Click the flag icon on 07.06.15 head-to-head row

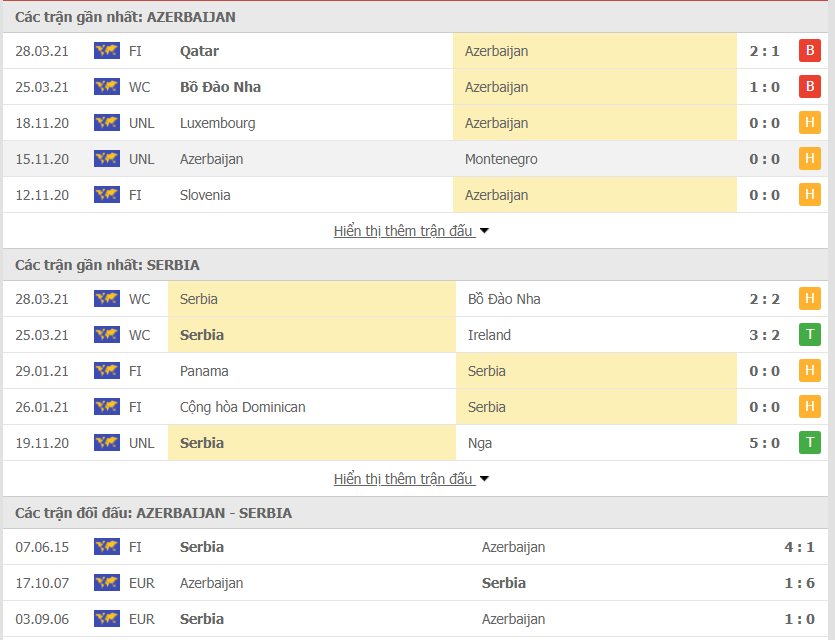pyautogui.click(x=106, y=547)
